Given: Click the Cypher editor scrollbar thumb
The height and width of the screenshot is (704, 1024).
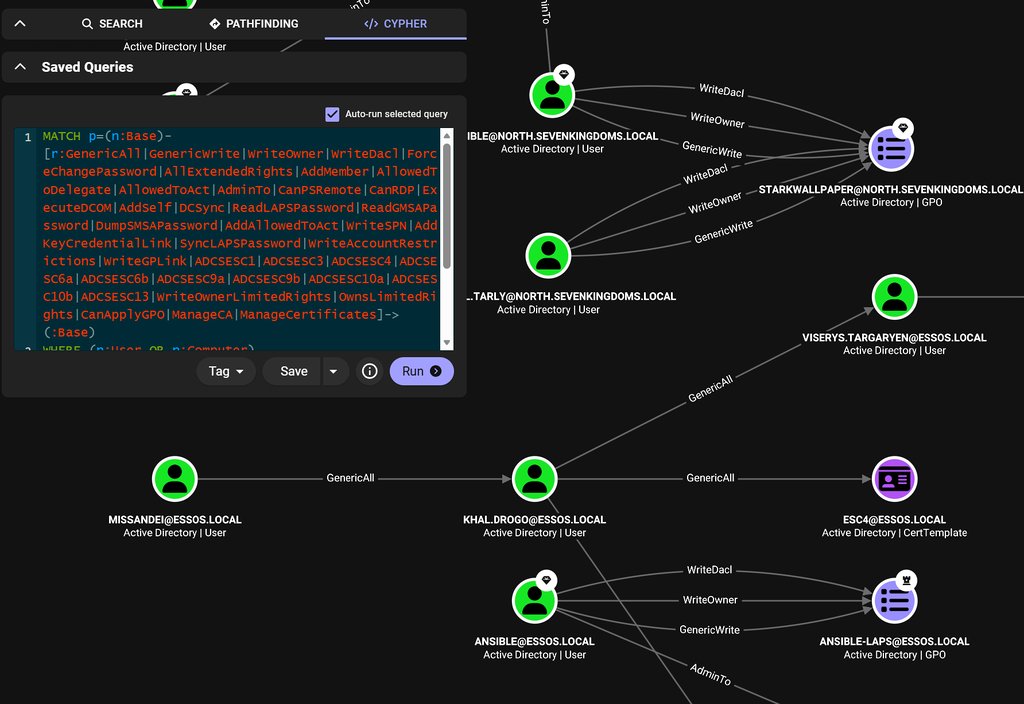Looking at the screenshot, I should (x=447, y=206).
